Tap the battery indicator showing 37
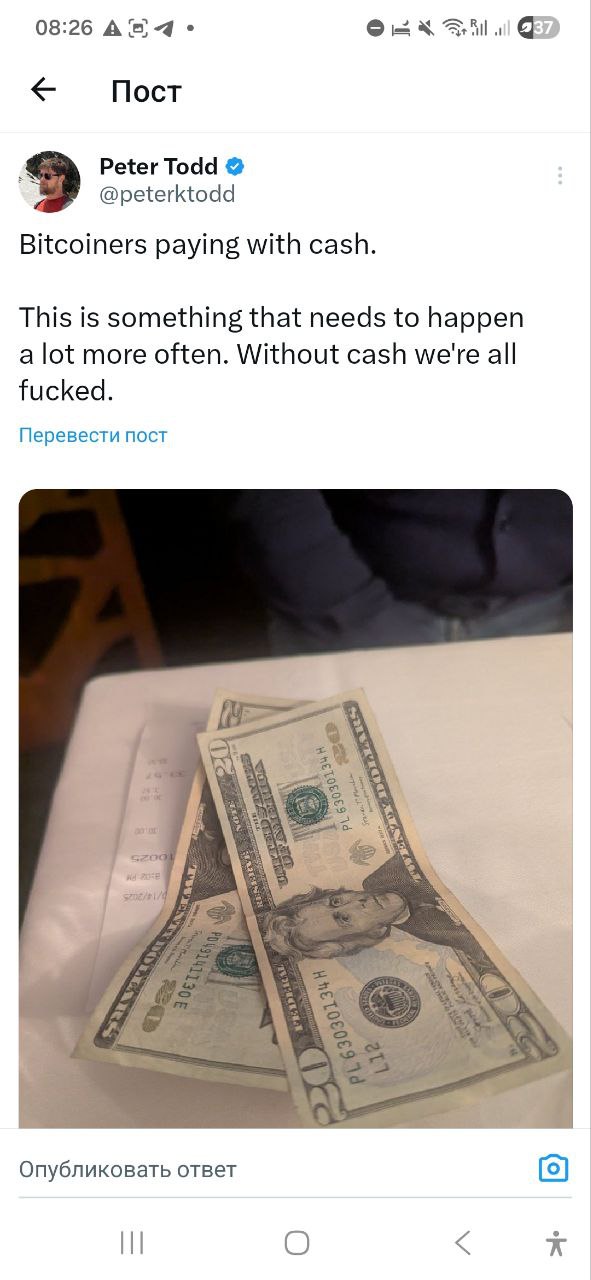The height and width of the screenshot is (1280, 591). tap(538, 28)
